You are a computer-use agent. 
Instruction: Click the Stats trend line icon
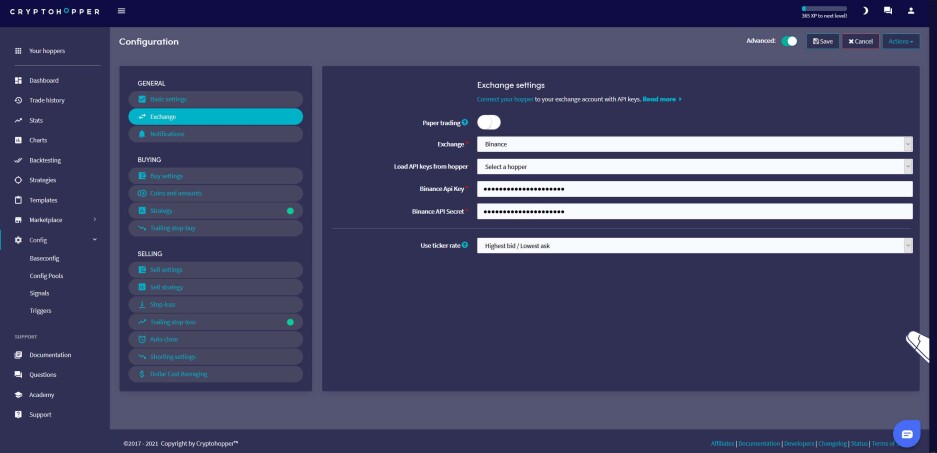tap(18, 121)
